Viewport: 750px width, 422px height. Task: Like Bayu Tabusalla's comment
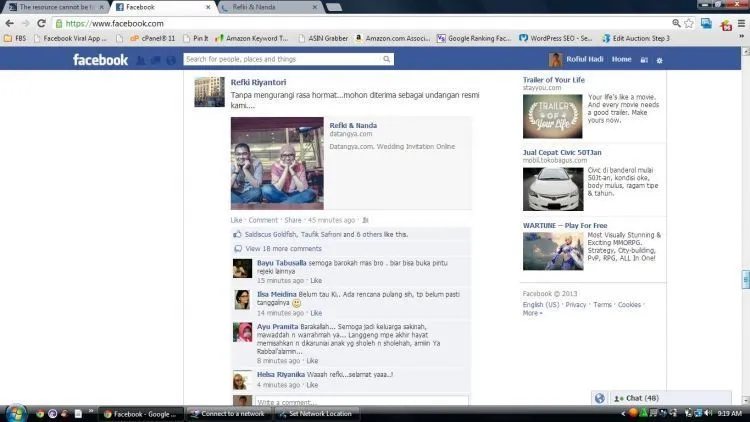pos(316,280)
